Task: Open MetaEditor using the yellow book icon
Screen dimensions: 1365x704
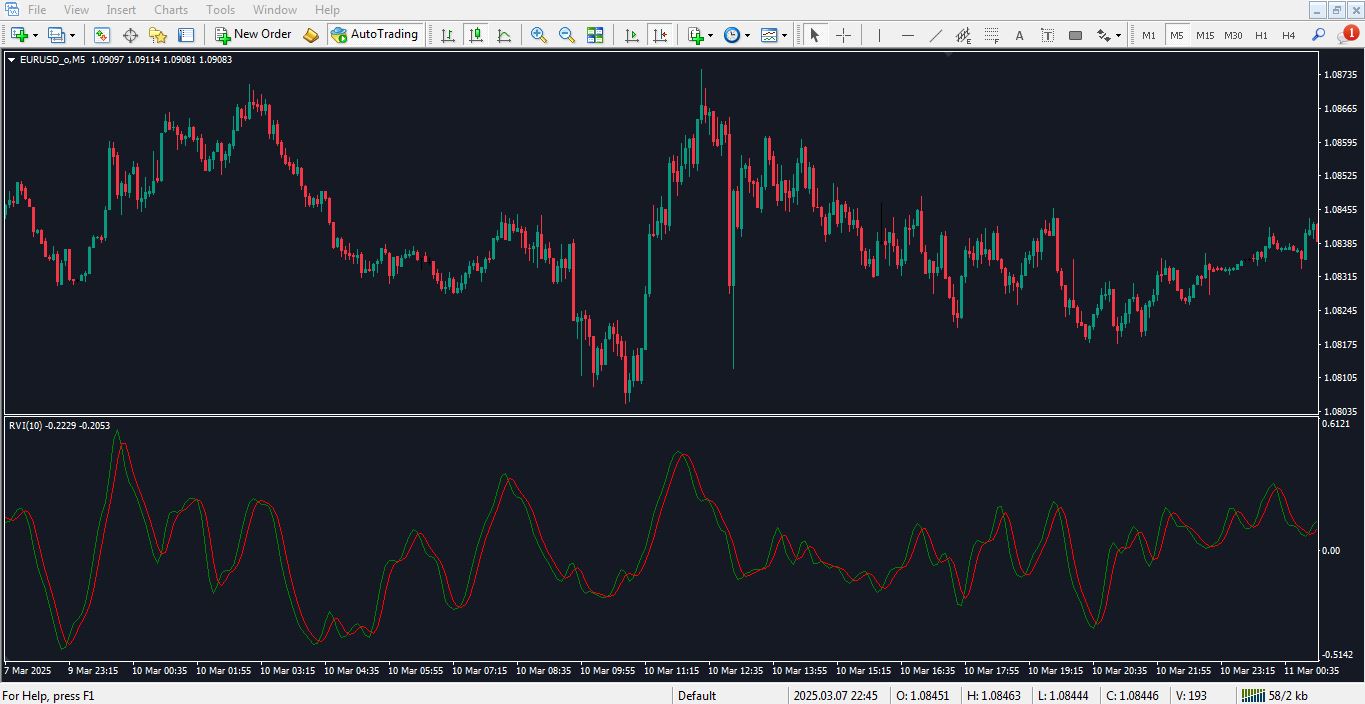Action: click(311, 35)
